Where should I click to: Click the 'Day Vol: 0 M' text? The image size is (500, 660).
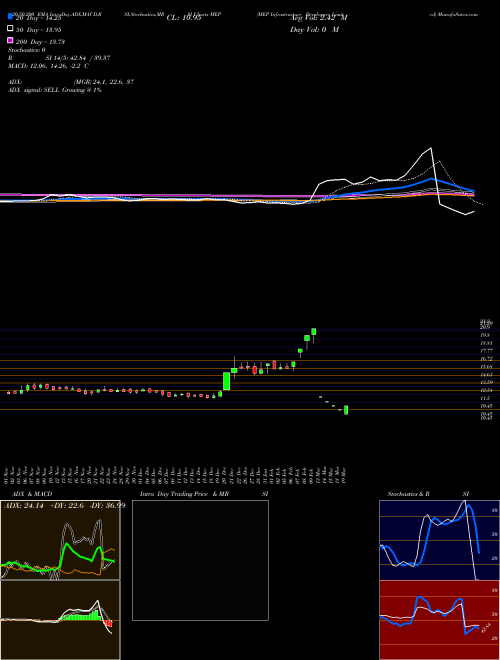tap(314, 30)
